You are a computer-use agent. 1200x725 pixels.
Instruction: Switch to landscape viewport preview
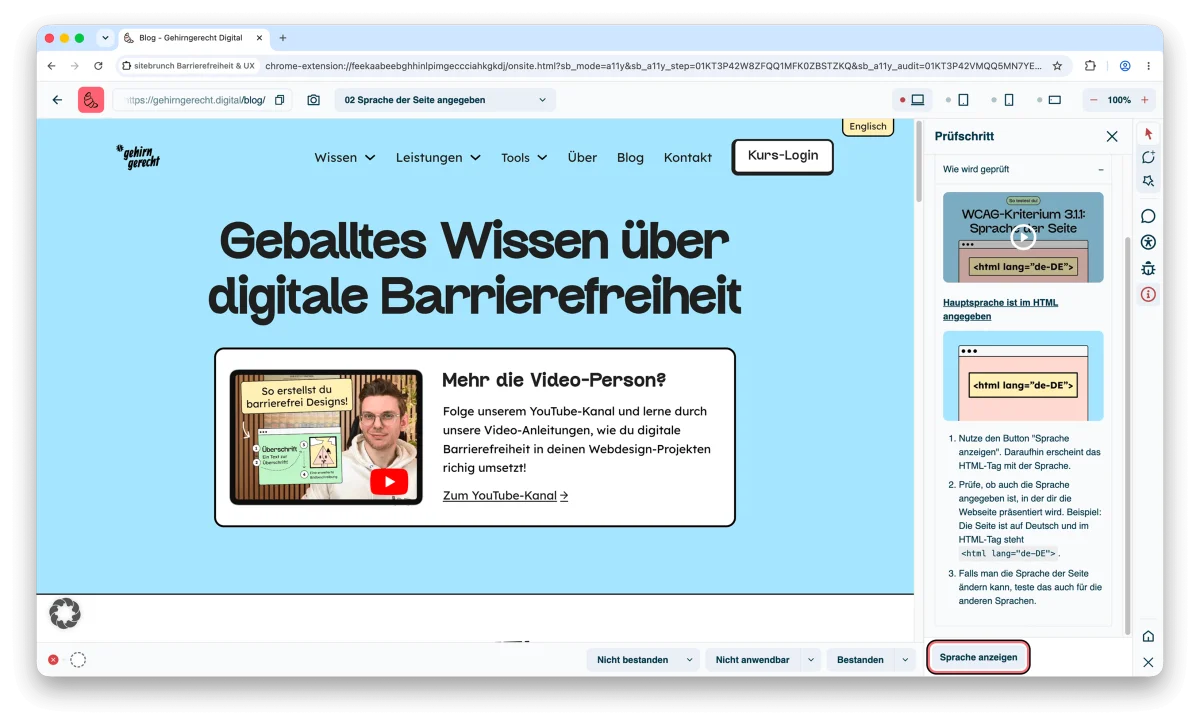[1055, 100]
